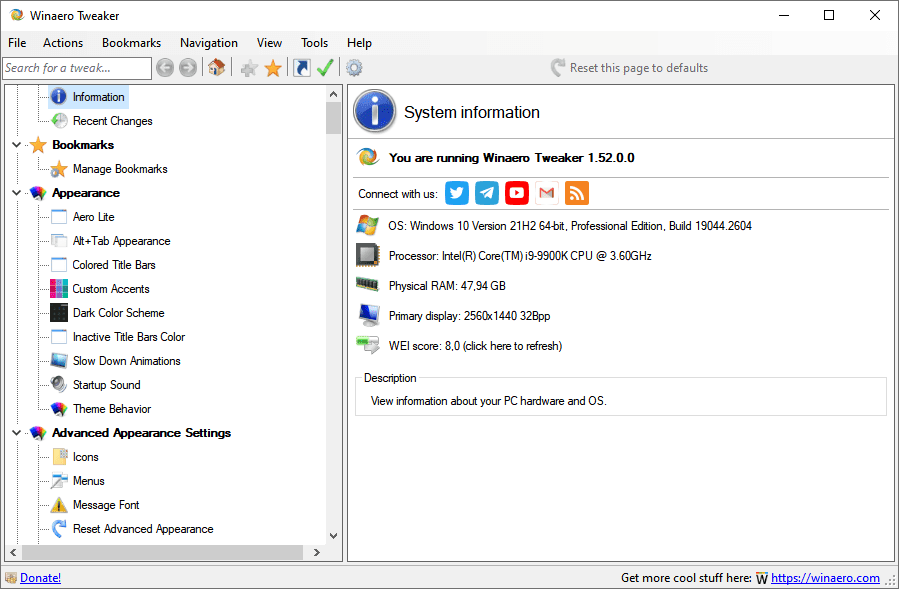The width and height of the screenshot is (899, 589).
Task: Click the tree vertical scrollbar down arrow
Action: click(x=334, y=536)
